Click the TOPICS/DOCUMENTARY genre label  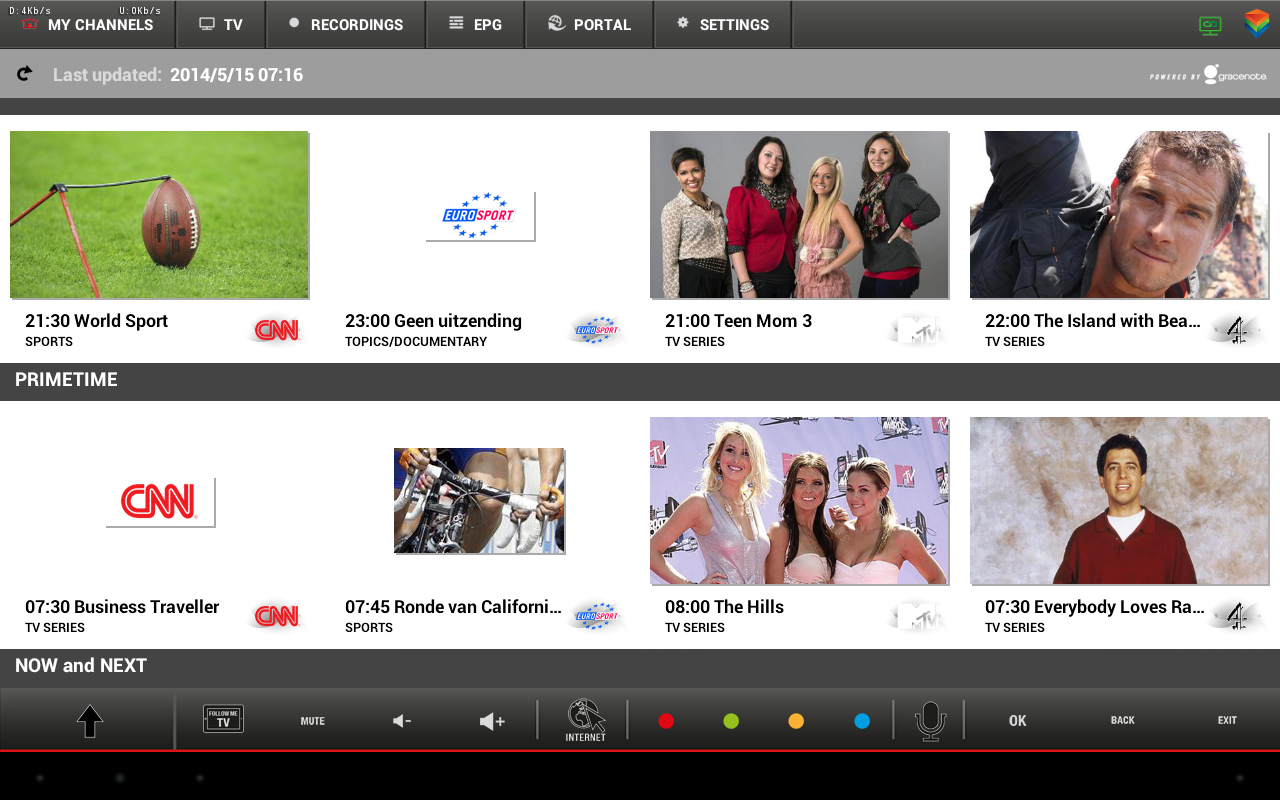click(x=416, y=342)
